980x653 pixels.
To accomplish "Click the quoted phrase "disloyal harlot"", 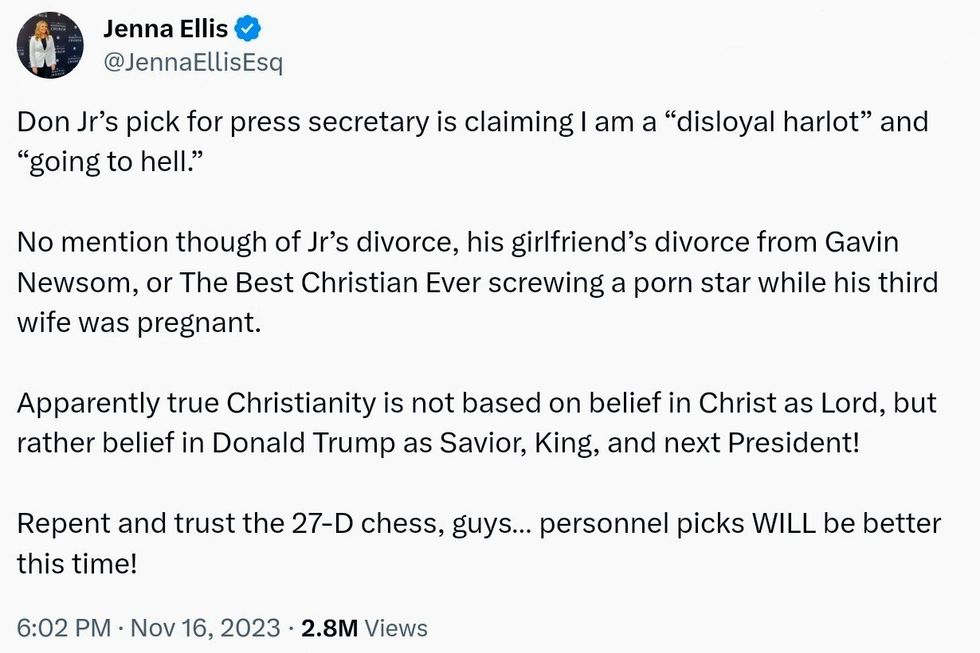I will click(756, 123).
